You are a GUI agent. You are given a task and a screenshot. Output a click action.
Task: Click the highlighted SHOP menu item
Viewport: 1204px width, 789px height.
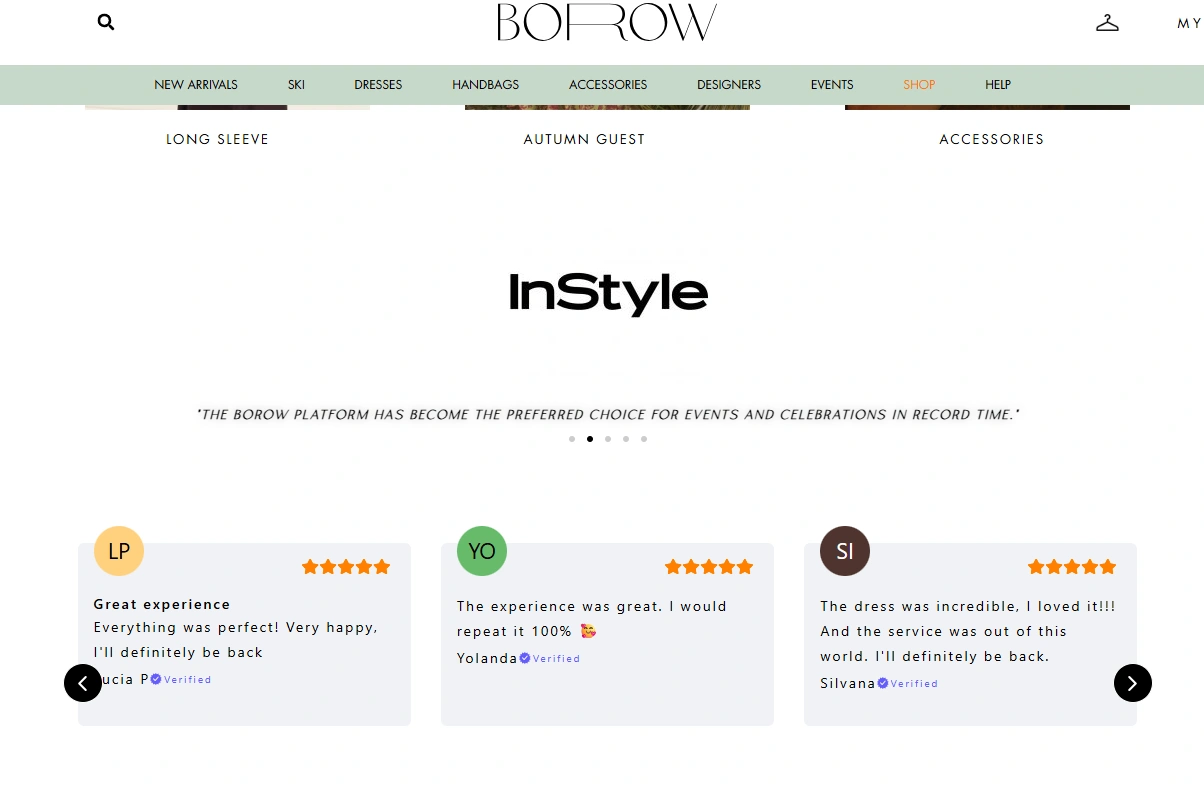(x=918, y=85)
